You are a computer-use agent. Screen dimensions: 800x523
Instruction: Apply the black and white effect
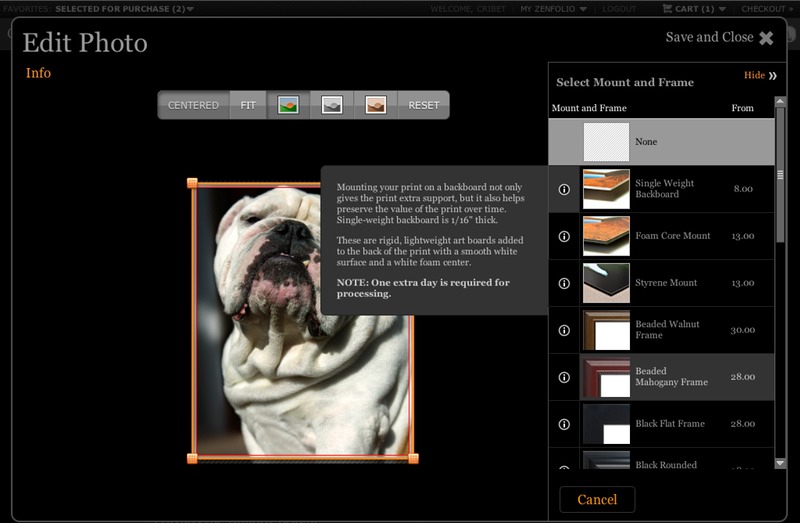coord(332,105)
